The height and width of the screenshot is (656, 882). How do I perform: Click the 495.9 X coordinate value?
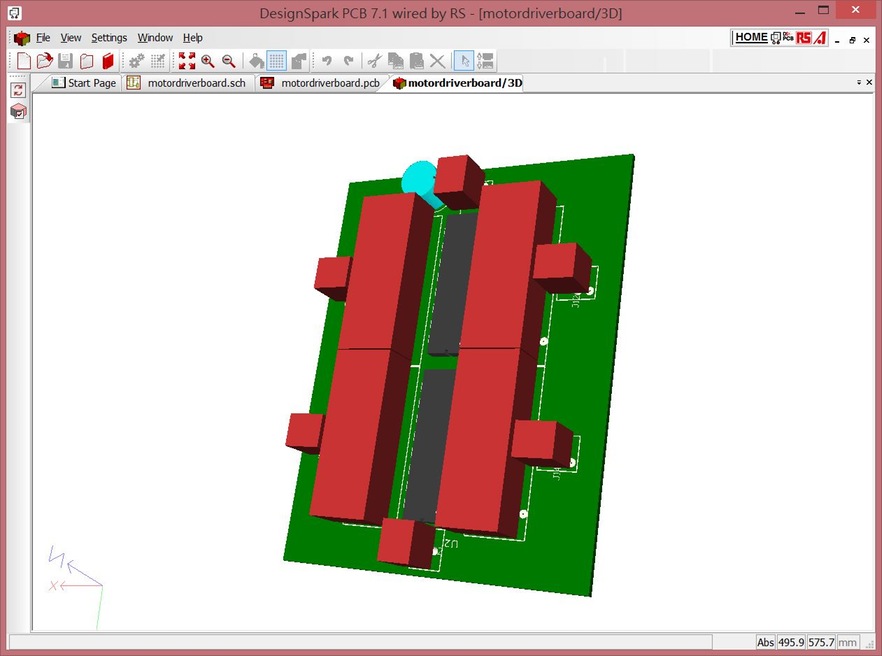[790, 642]
